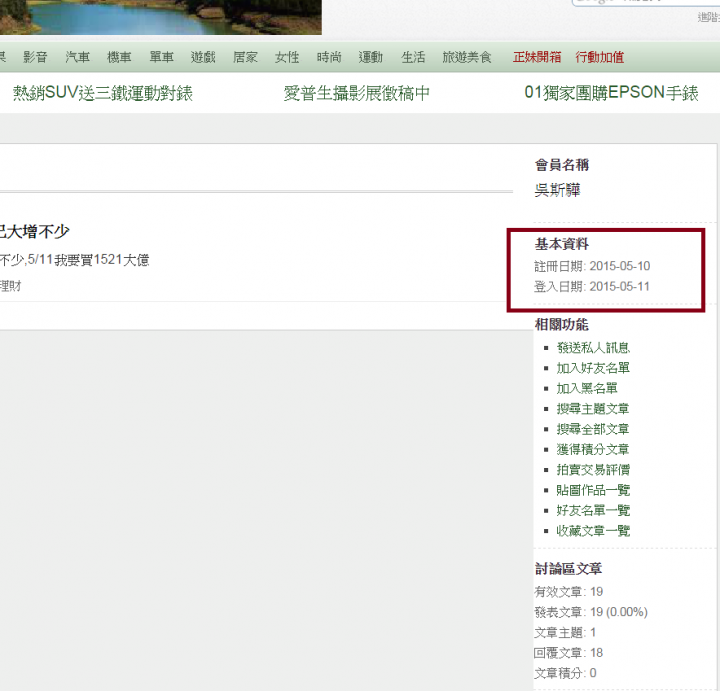
Task: Open the 遊戲 category in the nav bar
Action: tap(203, 57)
